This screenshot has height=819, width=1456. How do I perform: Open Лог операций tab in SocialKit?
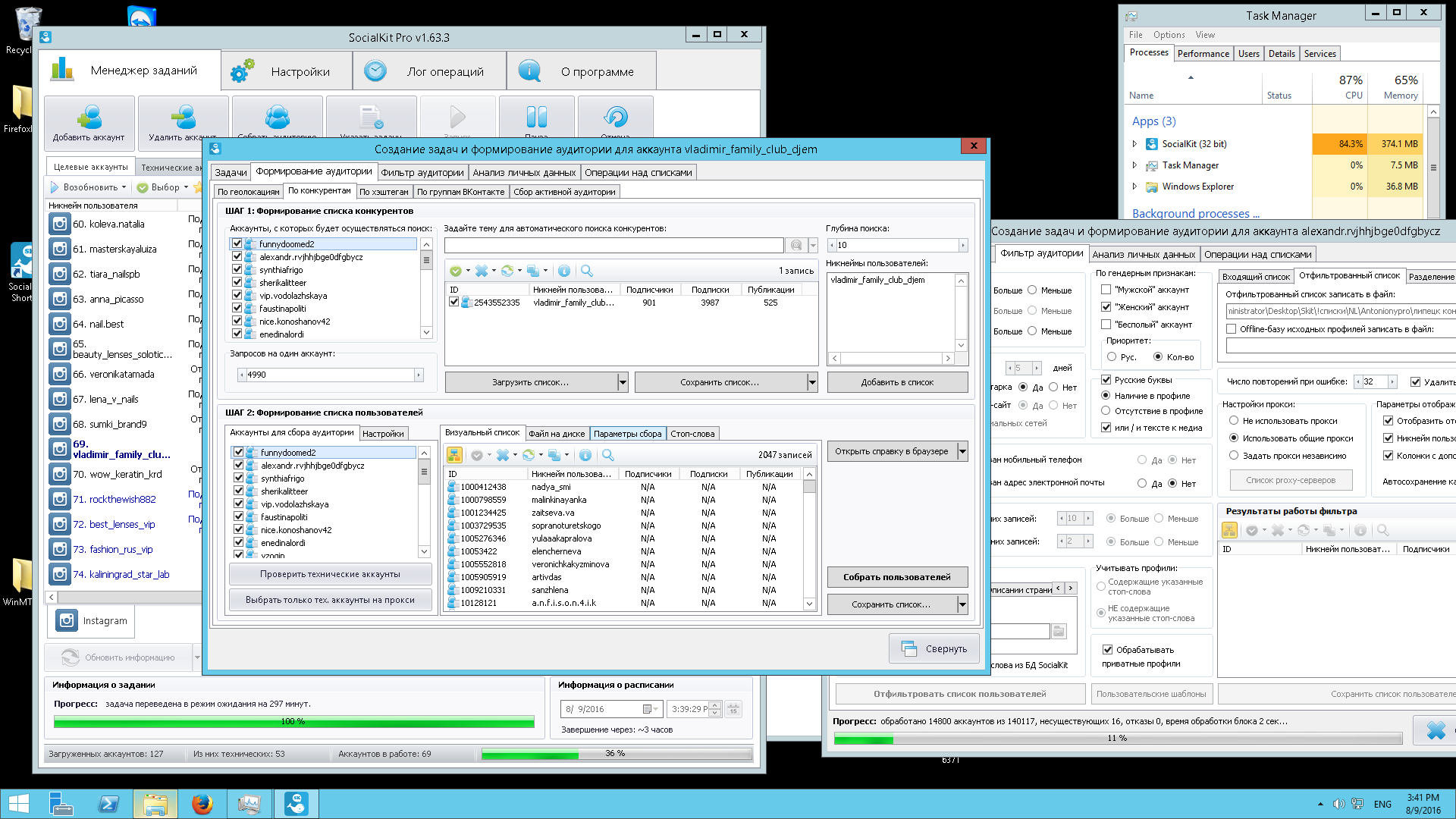point(430,71)
